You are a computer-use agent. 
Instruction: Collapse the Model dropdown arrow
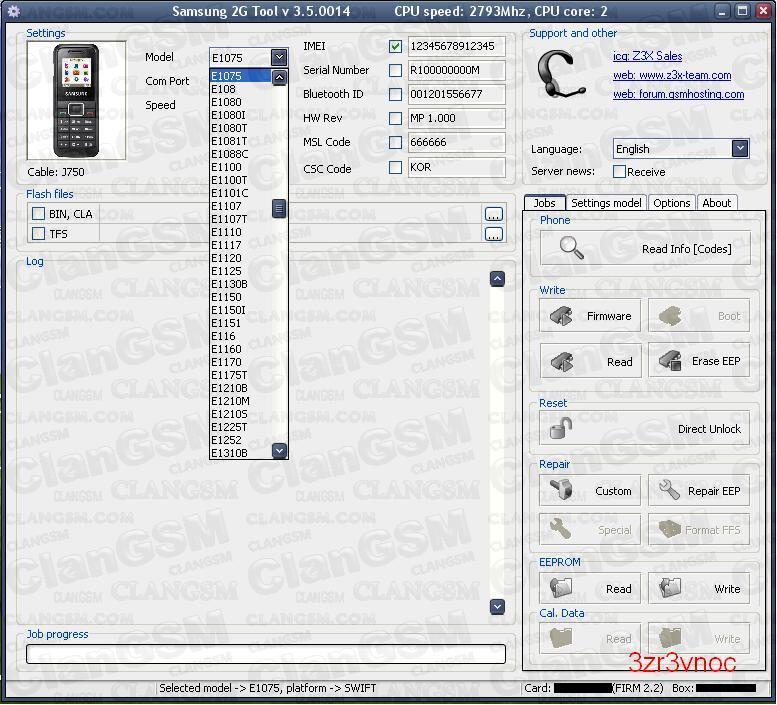coord(279,57)
